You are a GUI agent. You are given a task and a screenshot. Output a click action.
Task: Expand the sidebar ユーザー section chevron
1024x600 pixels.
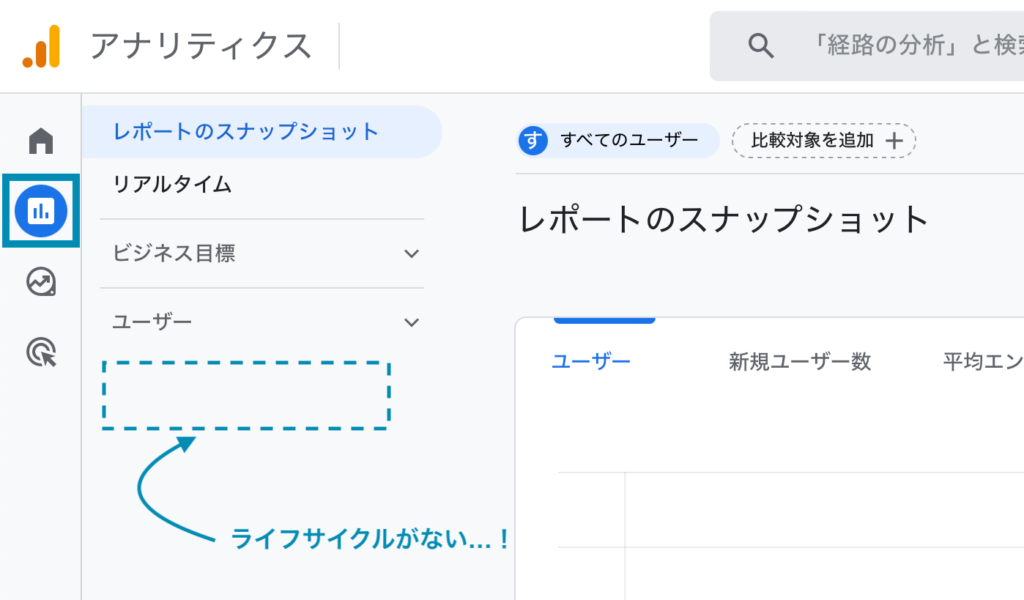point(411,323)
